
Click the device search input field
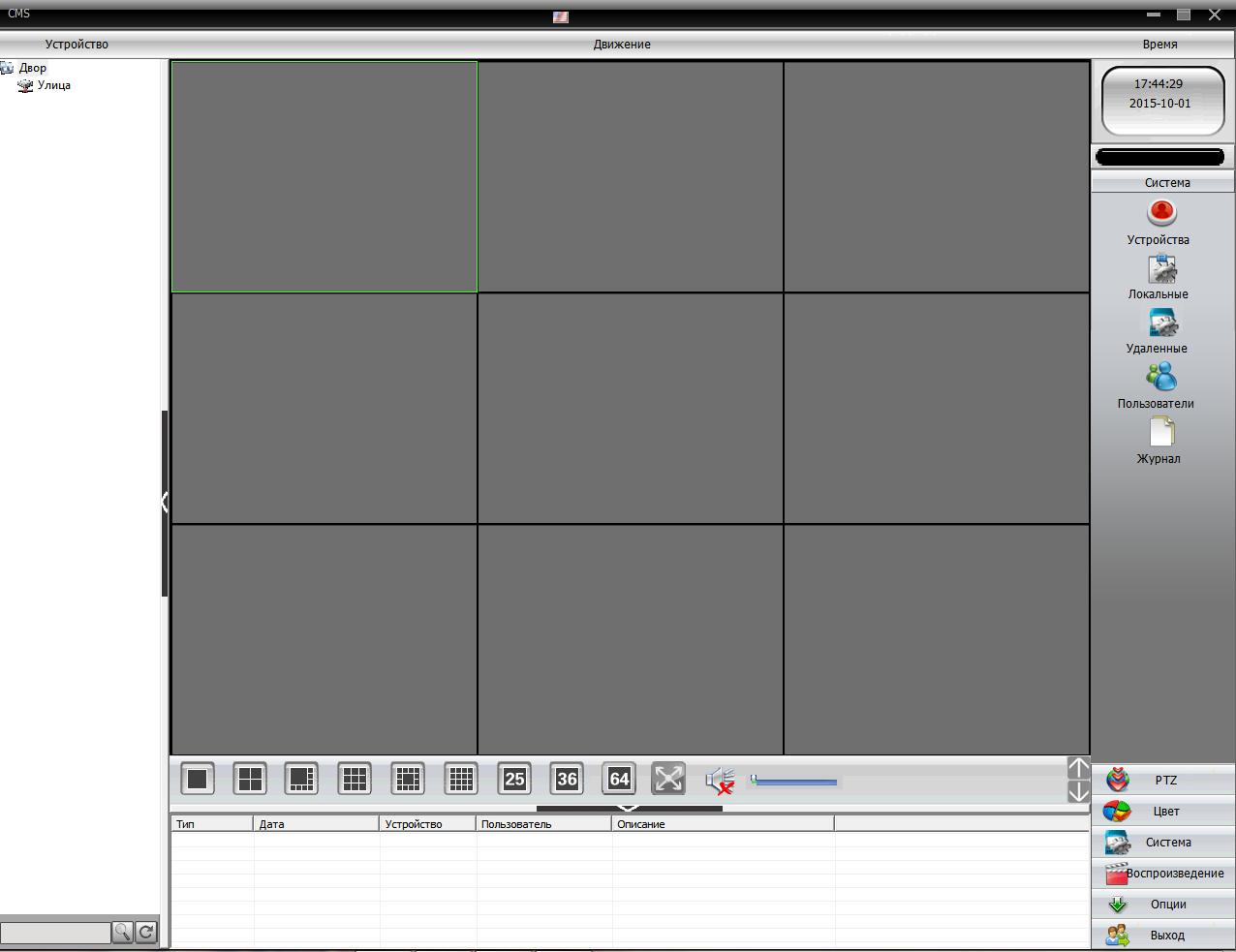coord(55,933)
